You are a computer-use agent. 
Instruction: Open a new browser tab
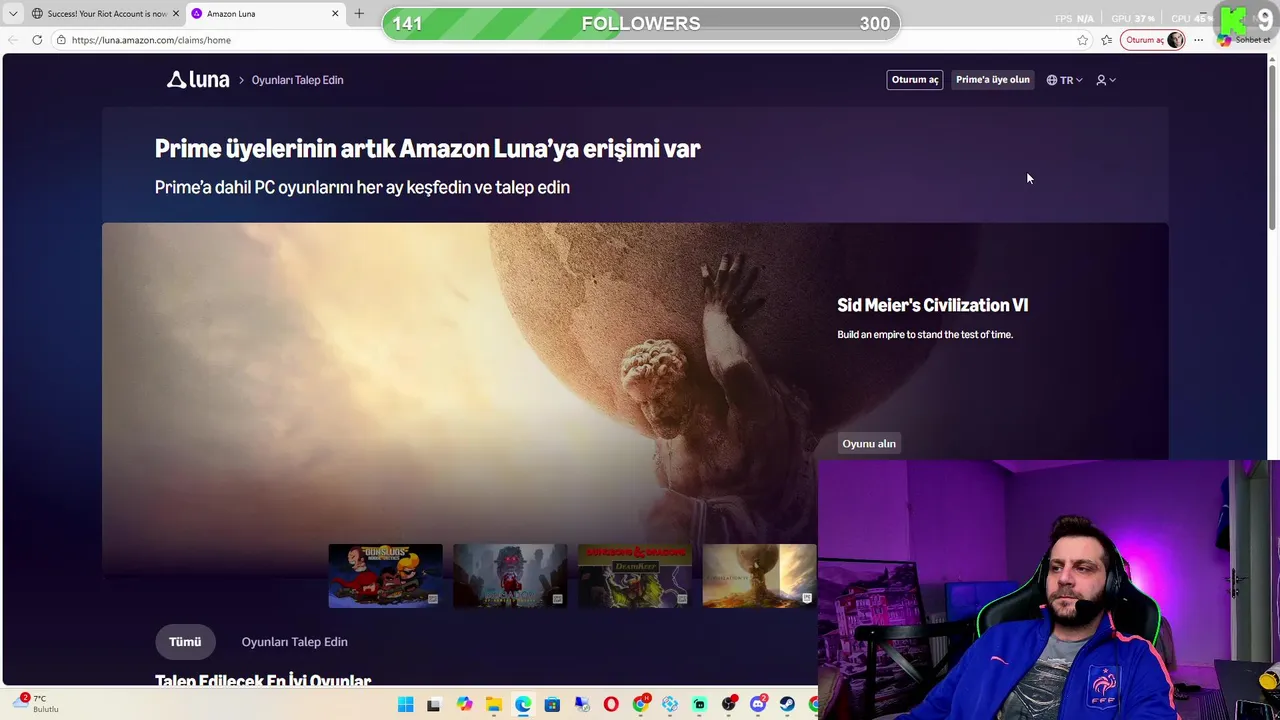click(x=359, y=14)
